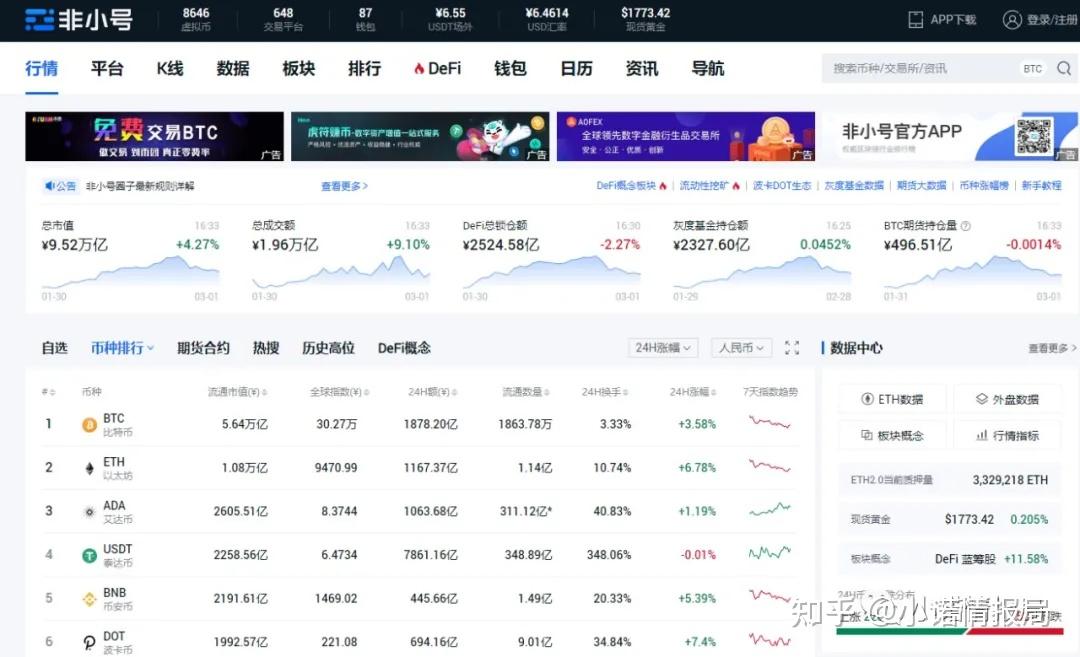Click the DeFi flame icon in navigation
Screen dimensions: 1080x657
(419, 68)
